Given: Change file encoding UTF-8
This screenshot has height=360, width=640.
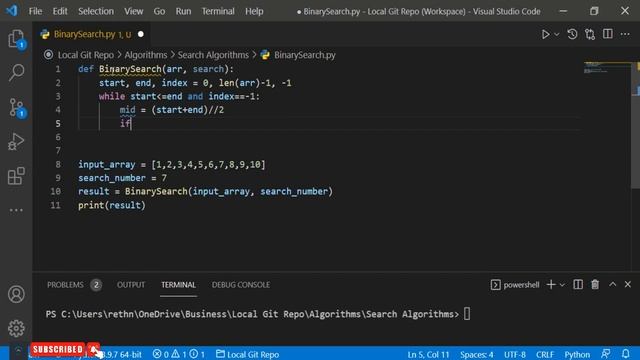Looking at the screenshot, I should (x=515, y=354).
